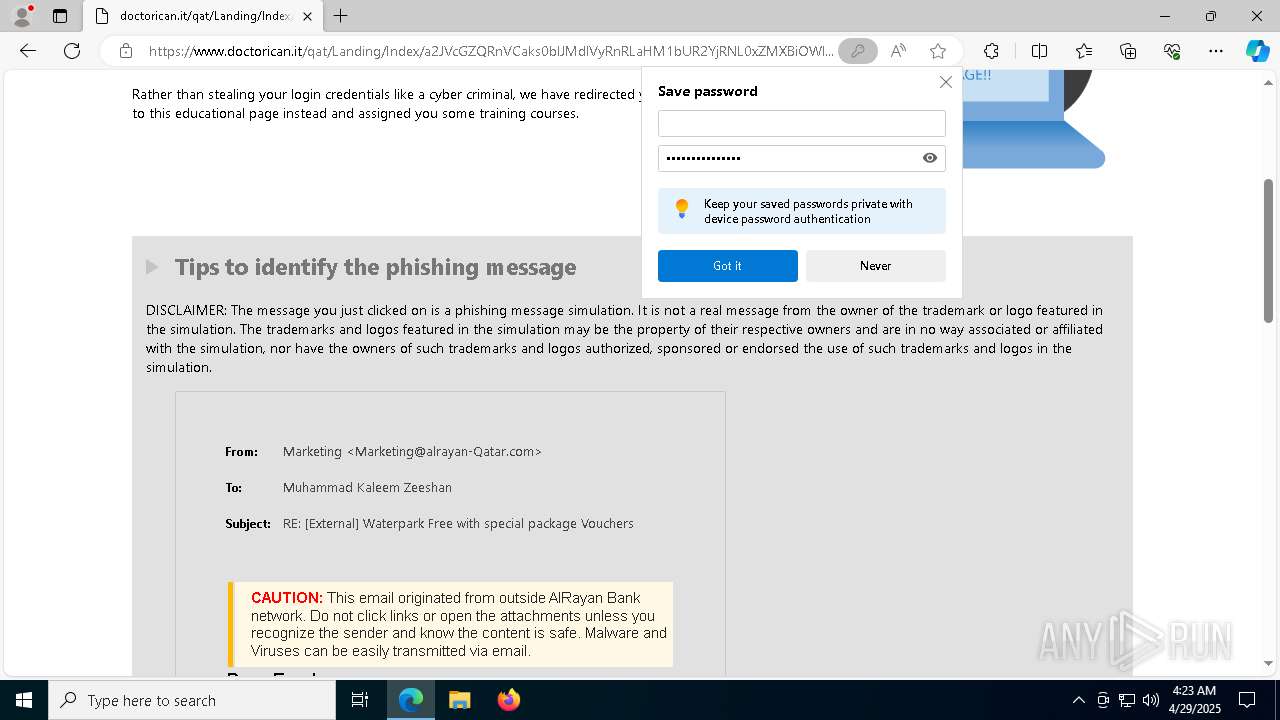Open Settings and more menu
1280x720 pixels.
[1216, 51]
